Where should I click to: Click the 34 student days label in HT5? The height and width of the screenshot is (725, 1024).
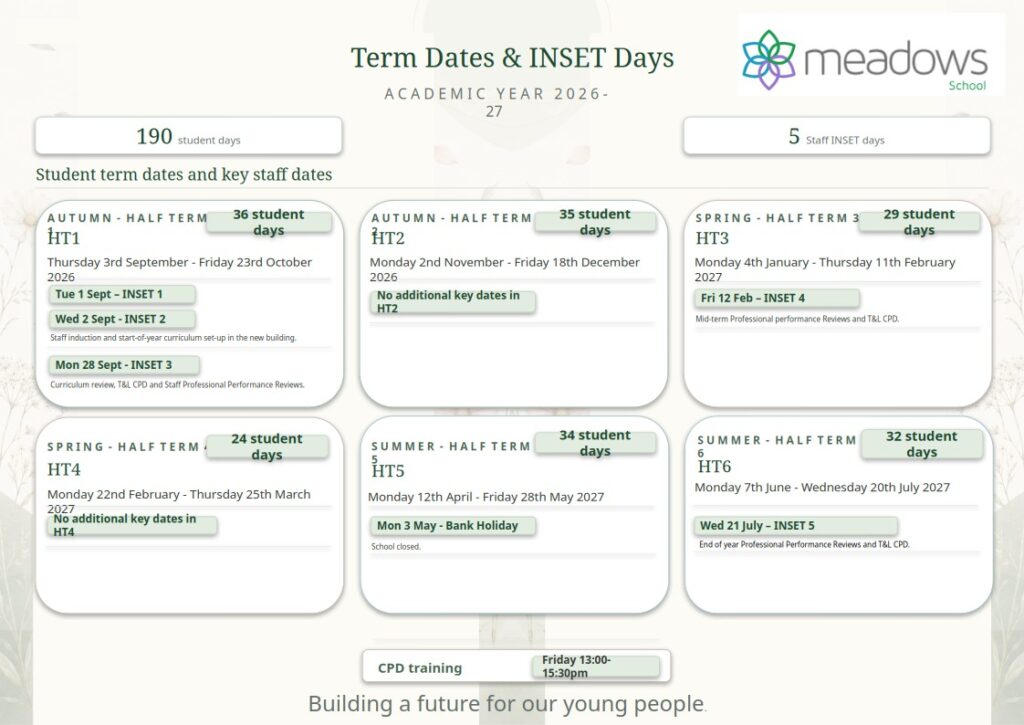pyautogui.click(x=595, y=443)
